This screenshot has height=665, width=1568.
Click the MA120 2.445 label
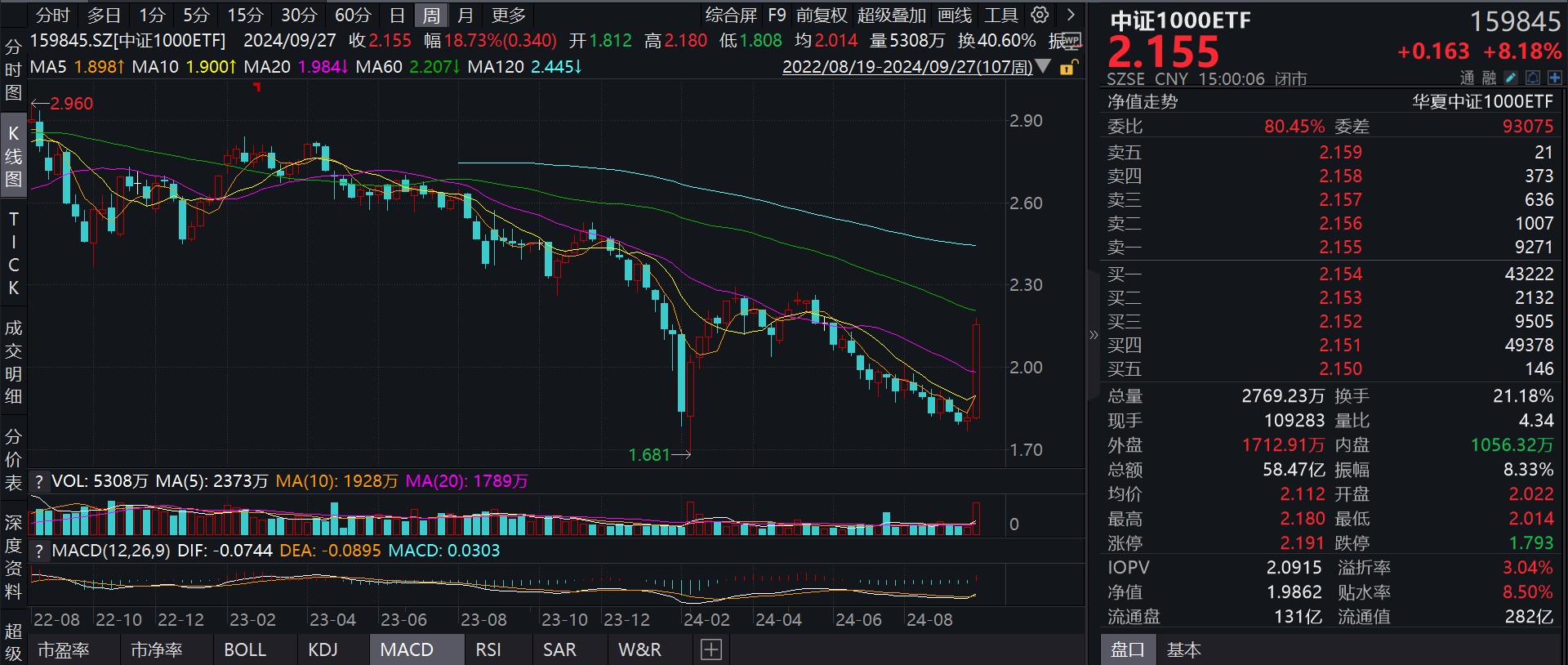click(x=525, y=67)
